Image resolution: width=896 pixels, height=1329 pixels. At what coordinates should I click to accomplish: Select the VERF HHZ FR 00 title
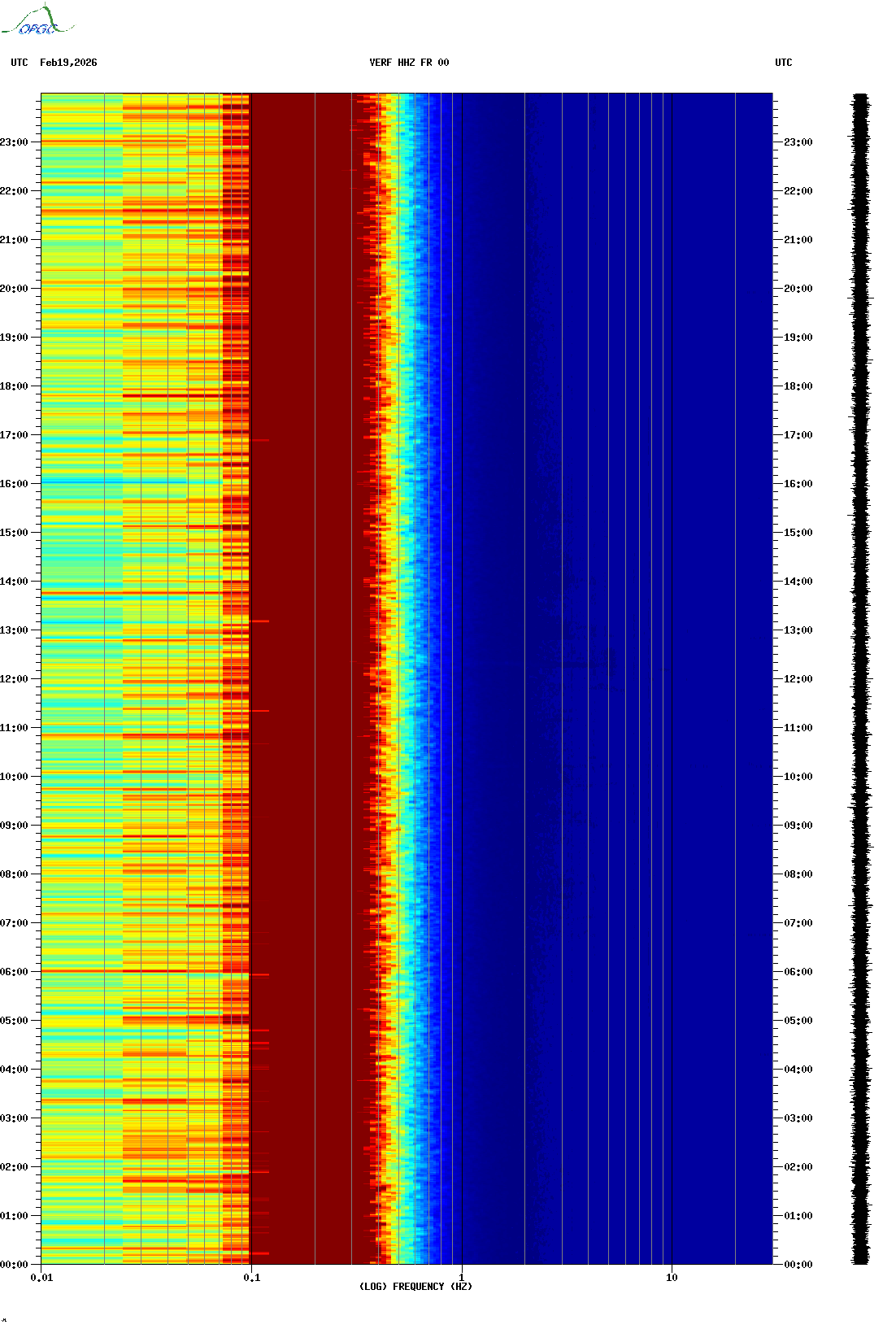[x=409, y=63]
